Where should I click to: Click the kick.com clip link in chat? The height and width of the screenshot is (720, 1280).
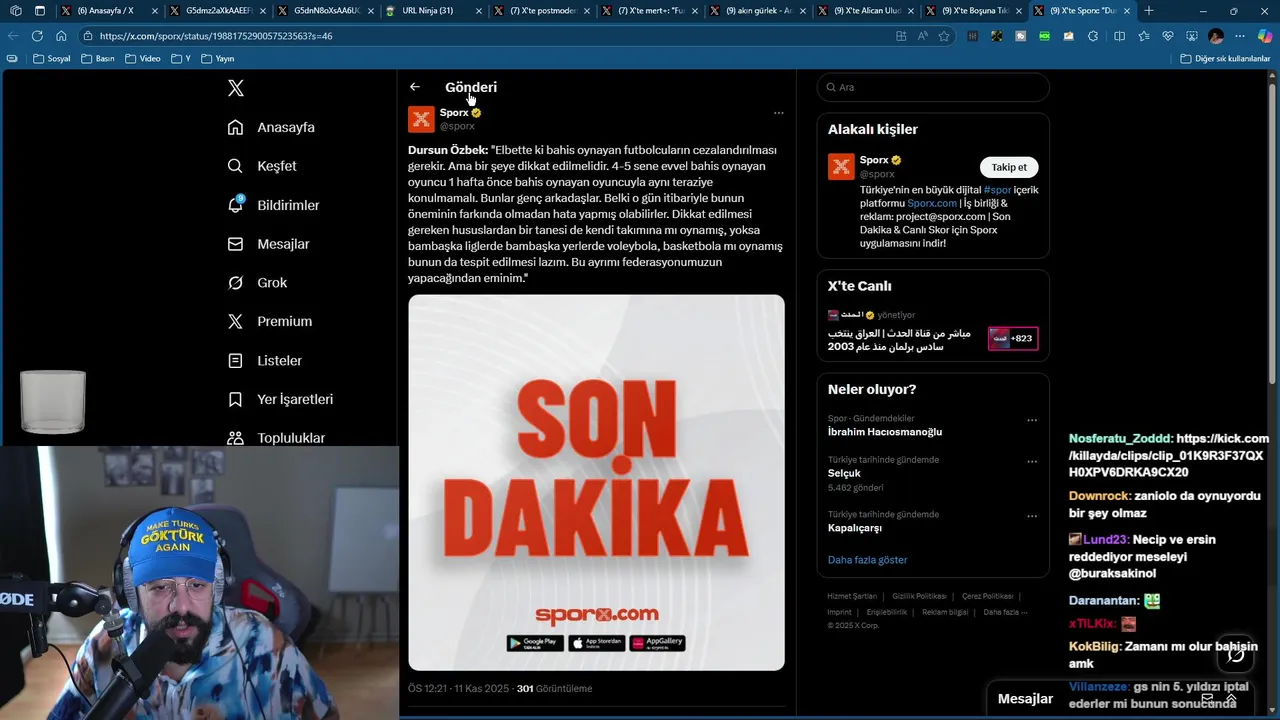[x=1169, y=455]
